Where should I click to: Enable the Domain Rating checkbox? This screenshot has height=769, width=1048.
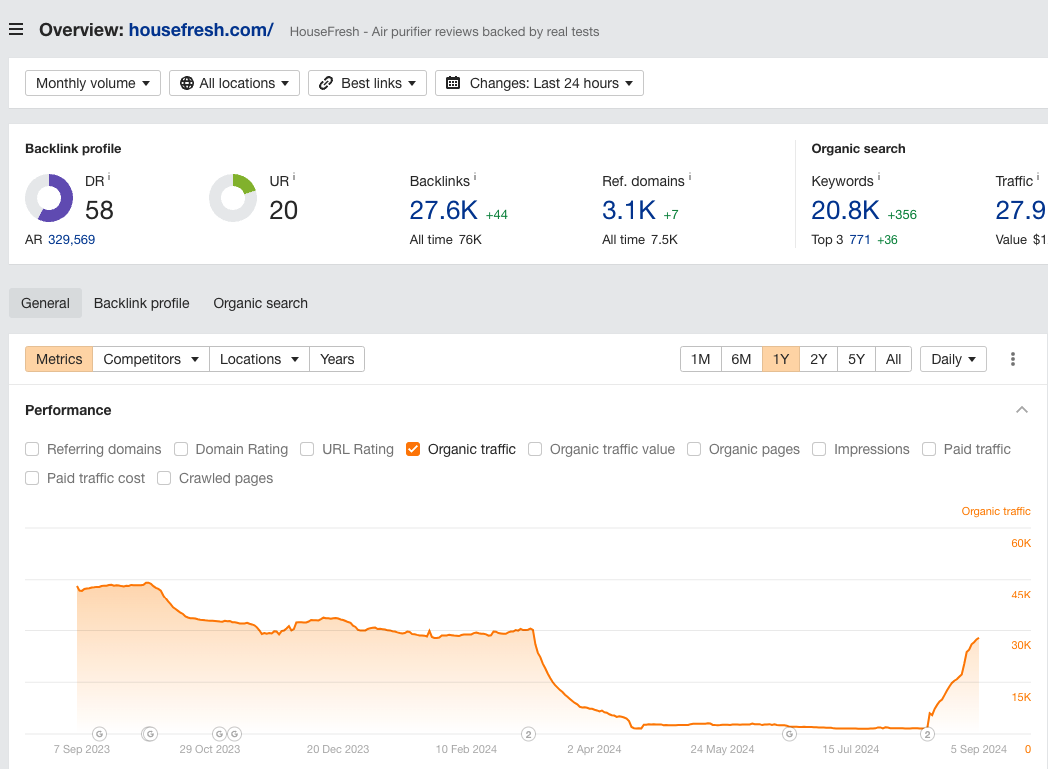(x=181, y=449)
